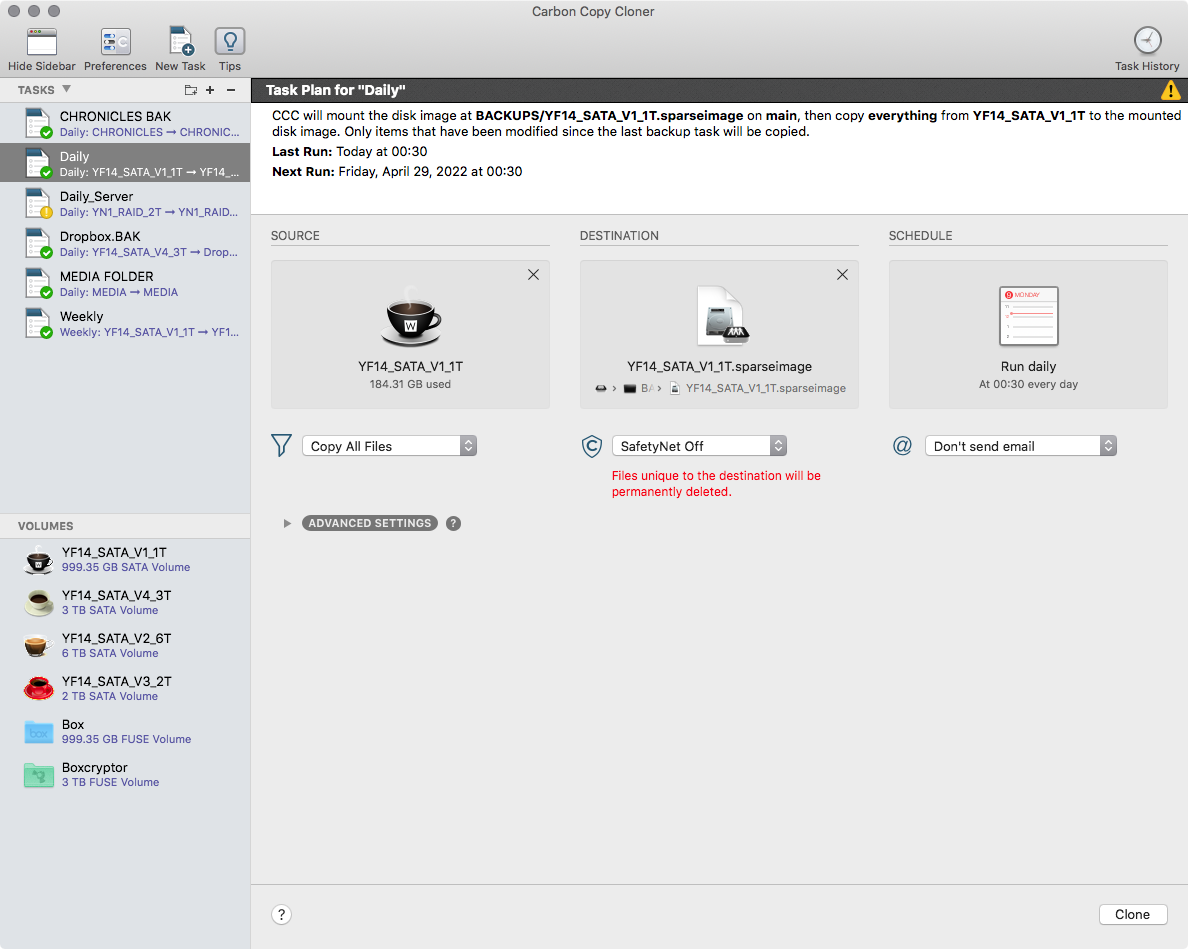
Task: Click the ADVANCED SETTINGS pill button
Action: coord(370,523)
